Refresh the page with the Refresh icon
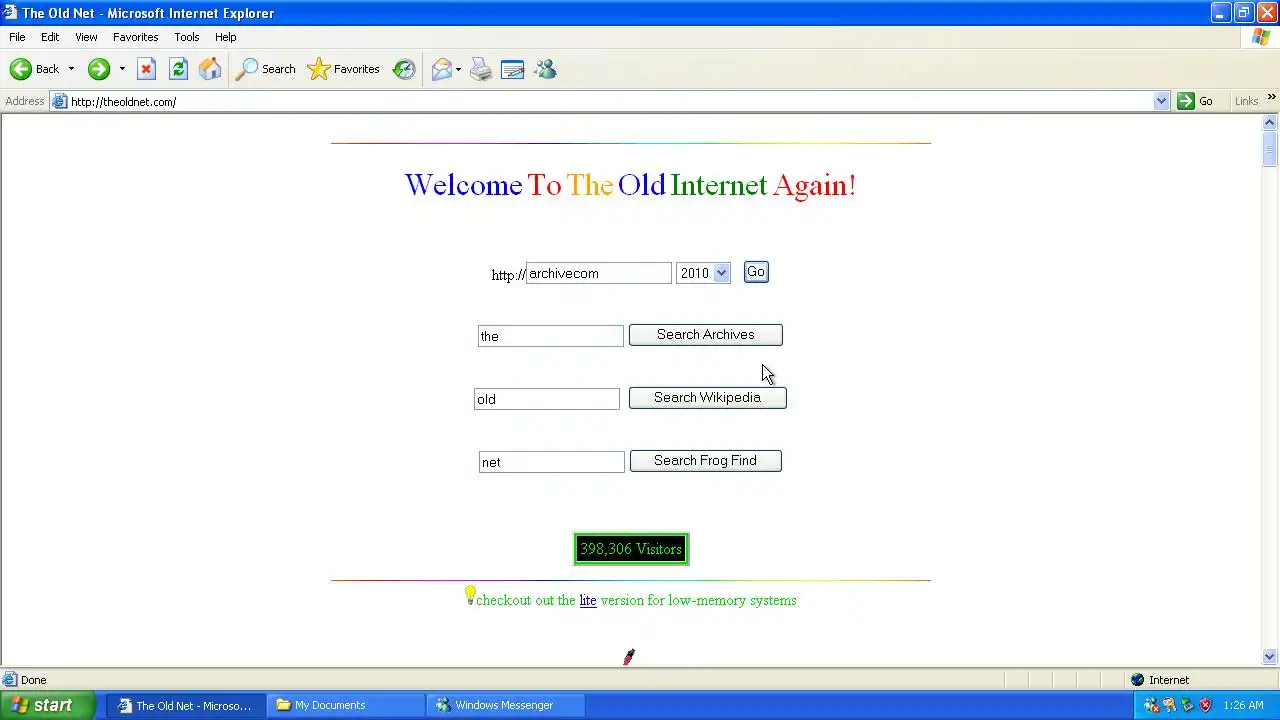This screenshot has width=1280, height=720. (178, 69)
